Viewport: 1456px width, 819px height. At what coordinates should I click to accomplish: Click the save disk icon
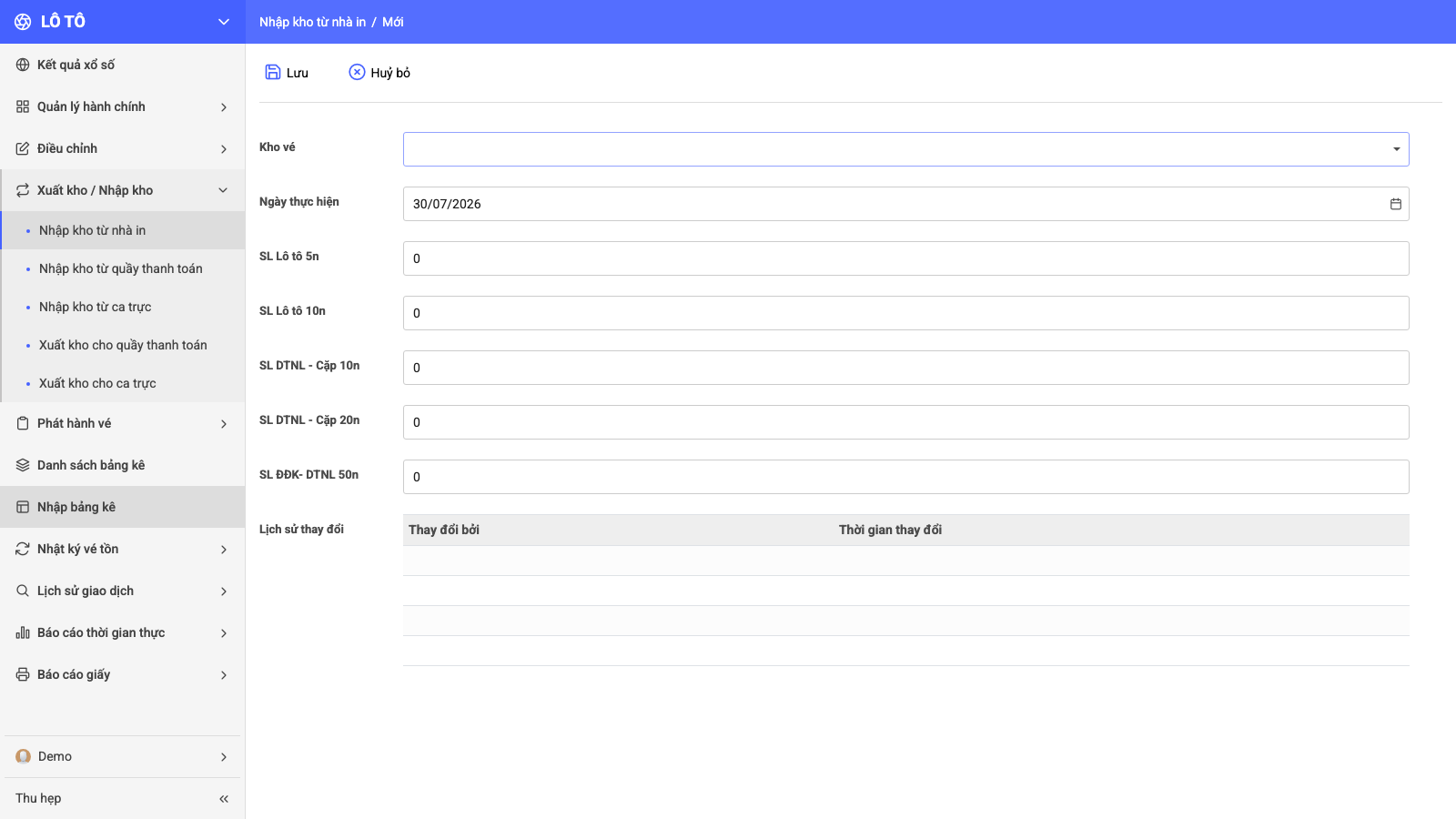click(273, 72)
